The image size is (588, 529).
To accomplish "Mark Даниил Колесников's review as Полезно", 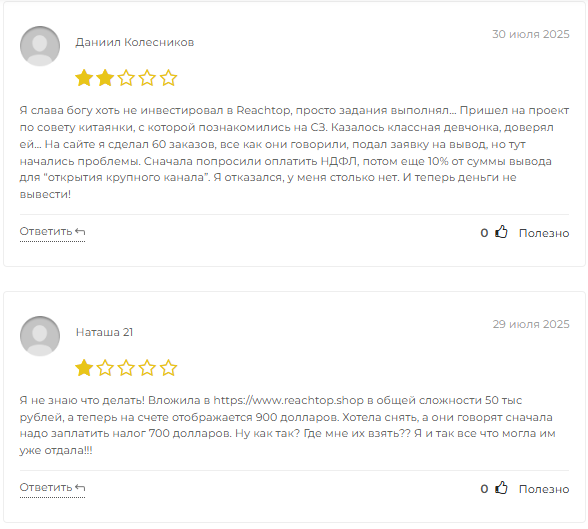I will (544, 233).
